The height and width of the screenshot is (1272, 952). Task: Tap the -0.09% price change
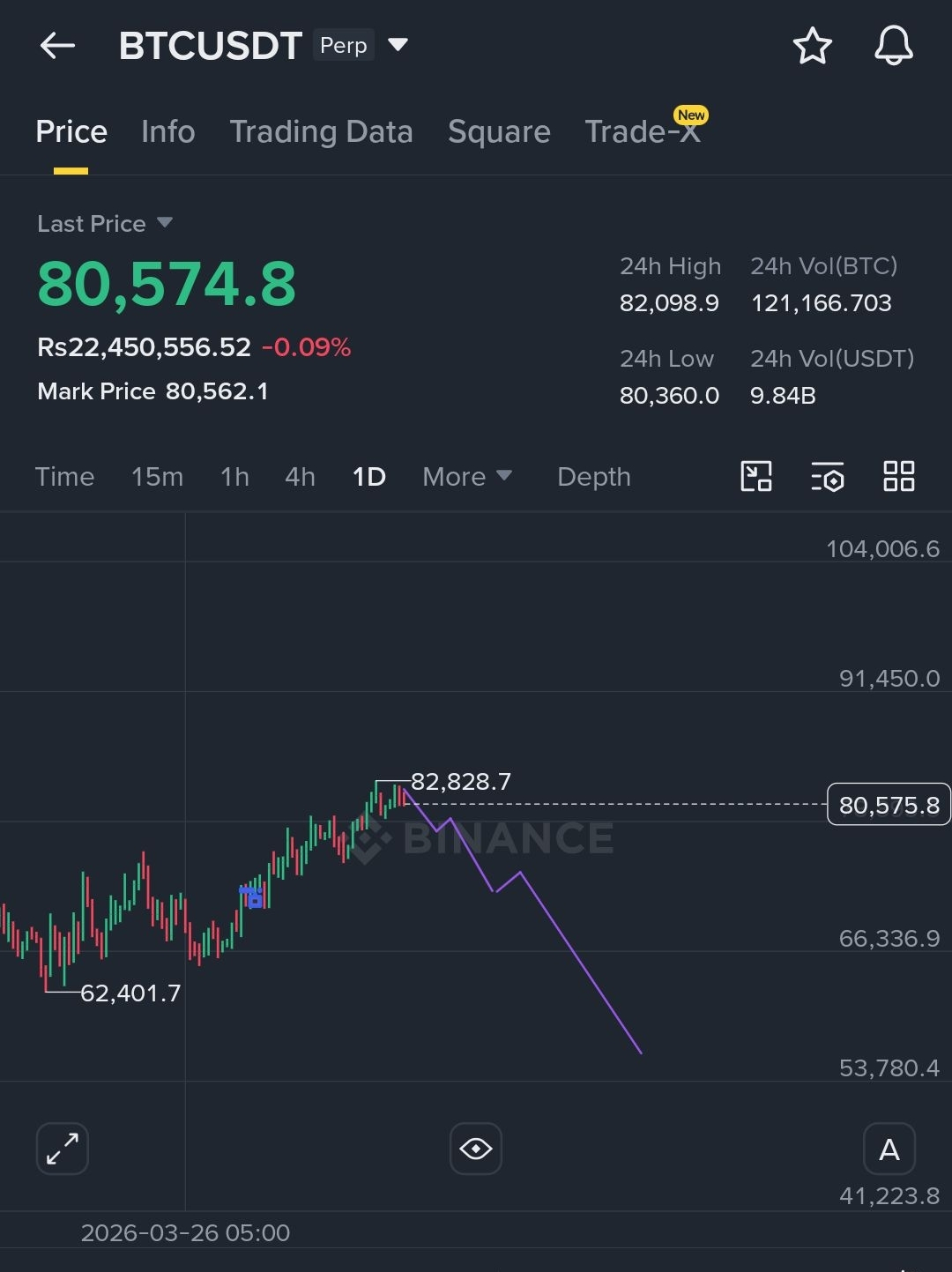coord(306,347)
